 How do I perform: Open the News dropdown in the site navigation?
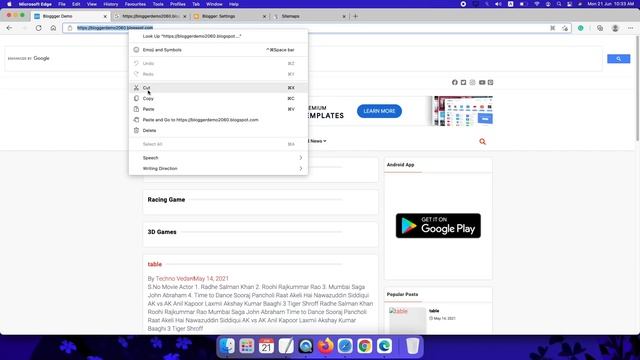(318, 141)
